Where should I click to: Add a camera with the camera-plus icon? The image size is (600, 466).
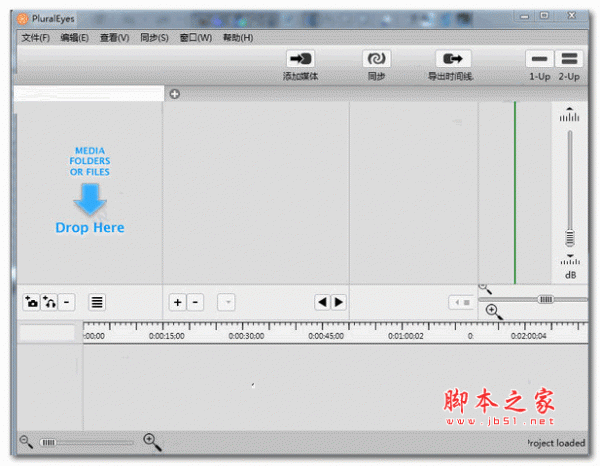(x=31, y=302)
